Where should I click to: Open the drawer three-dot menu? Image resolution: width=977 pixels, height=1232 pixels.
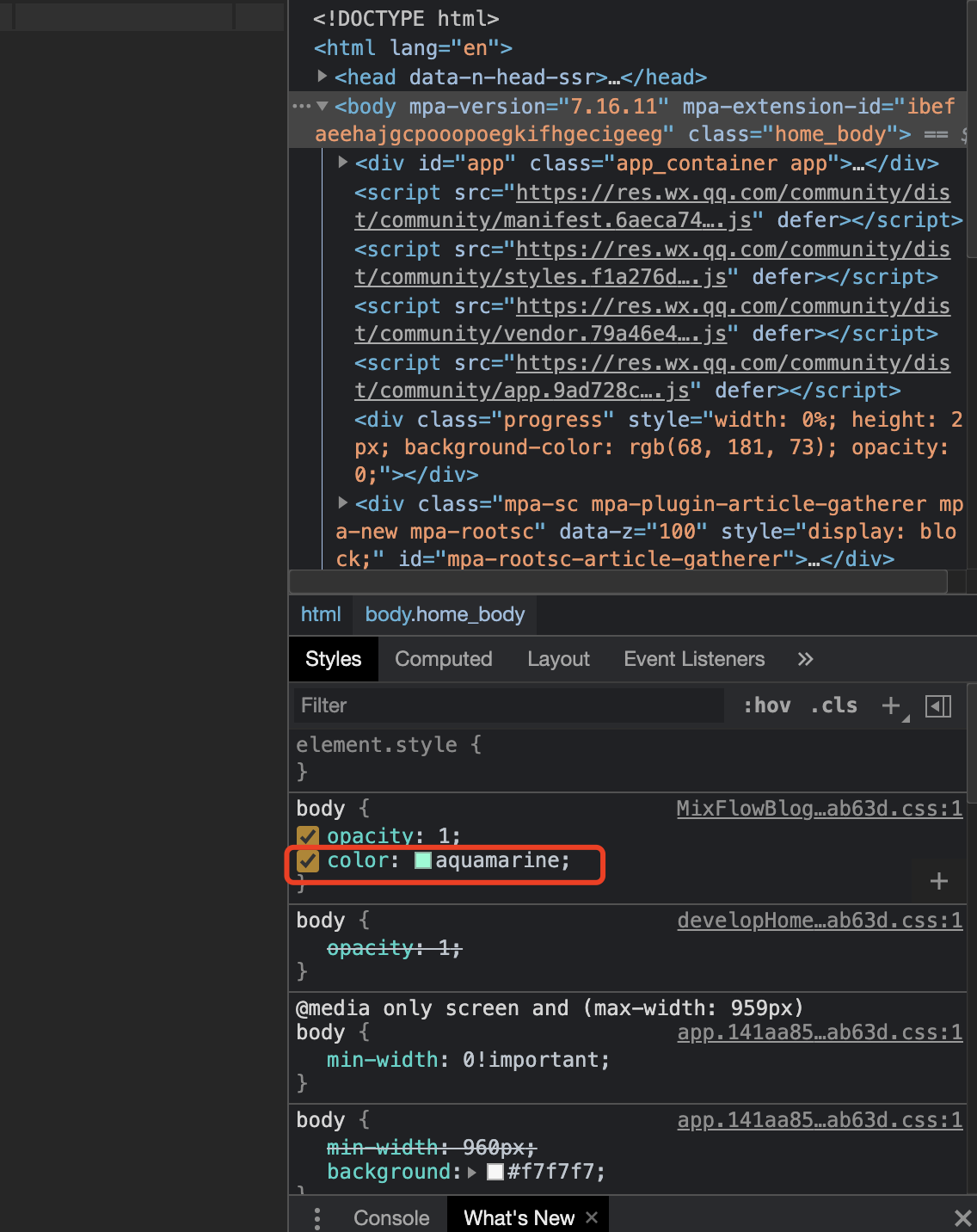pyautogui.click(x=317, y=1217)
